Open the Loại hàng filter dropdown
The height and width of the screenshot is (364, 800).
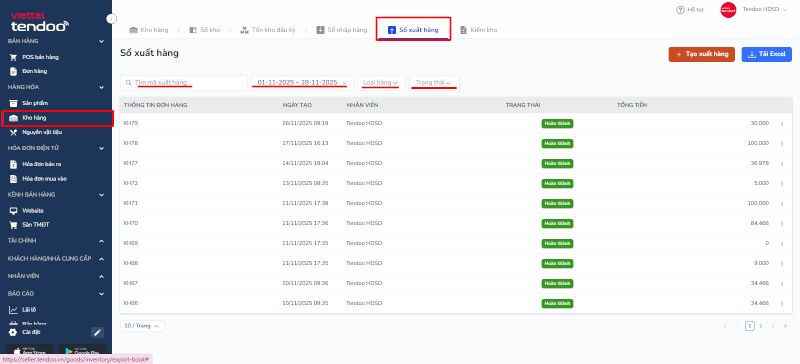[x=381, y=83]
